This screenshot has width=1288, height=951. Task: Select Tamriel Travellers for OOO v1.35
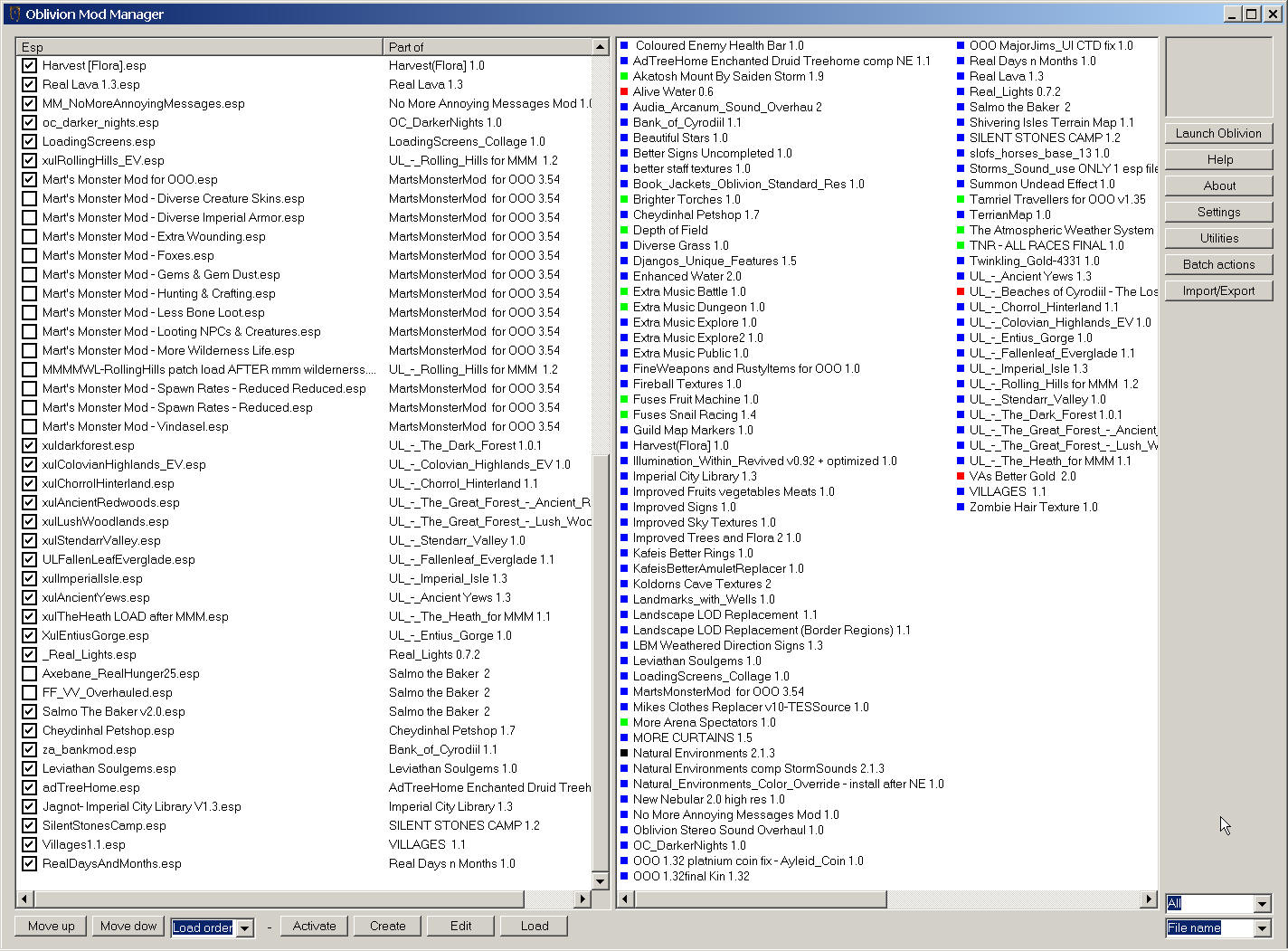click(x=1057, y=199)
